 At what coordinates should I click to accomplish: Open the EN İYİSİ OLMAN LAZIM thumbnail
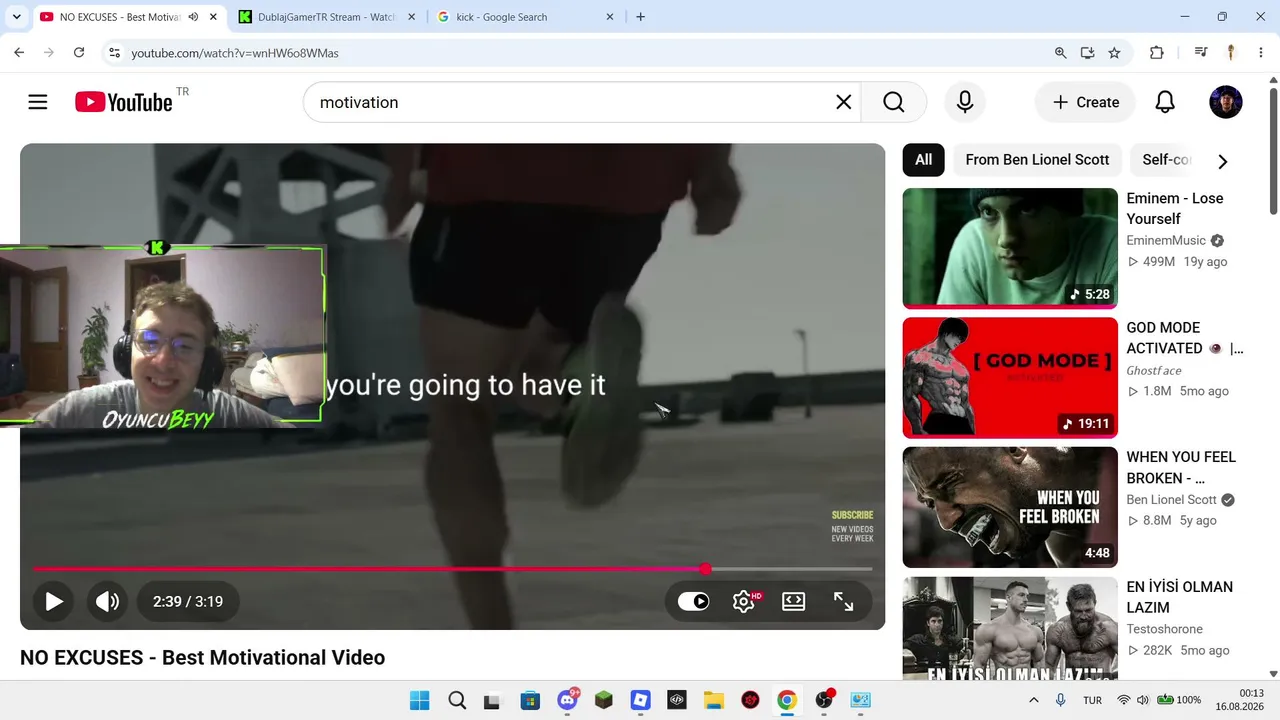tap(1010, 628)
